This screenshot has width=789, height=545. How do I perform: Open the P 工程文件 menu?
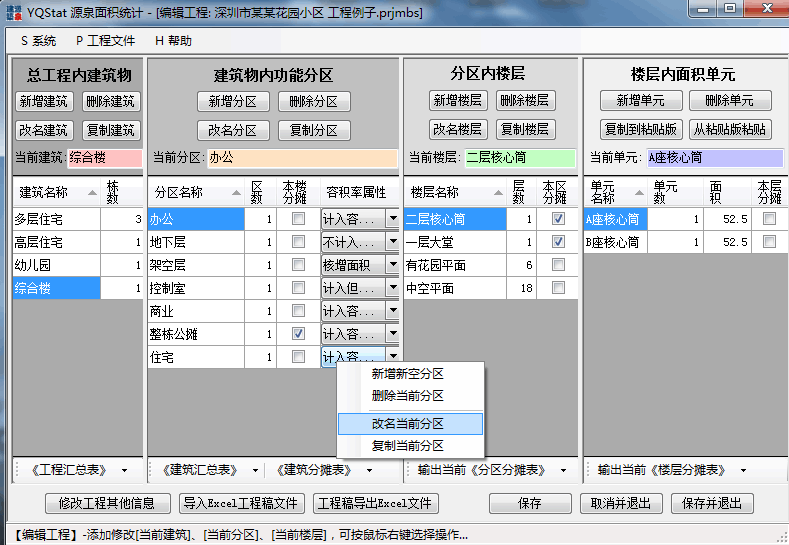[106, 41]
